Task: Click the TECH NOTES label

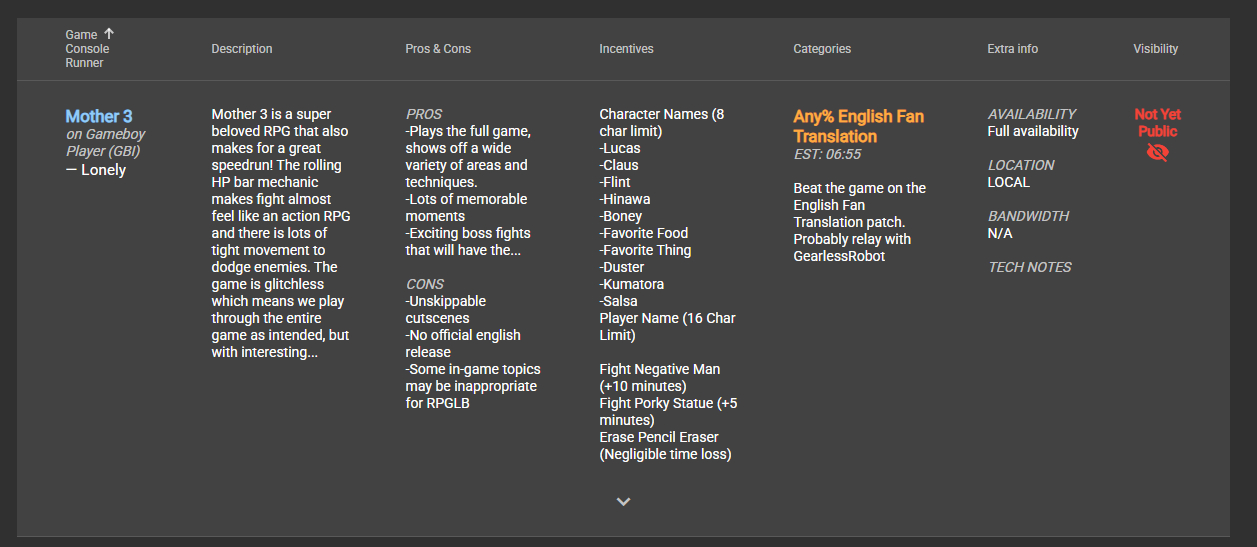Action: click(x=1029, y=267)
